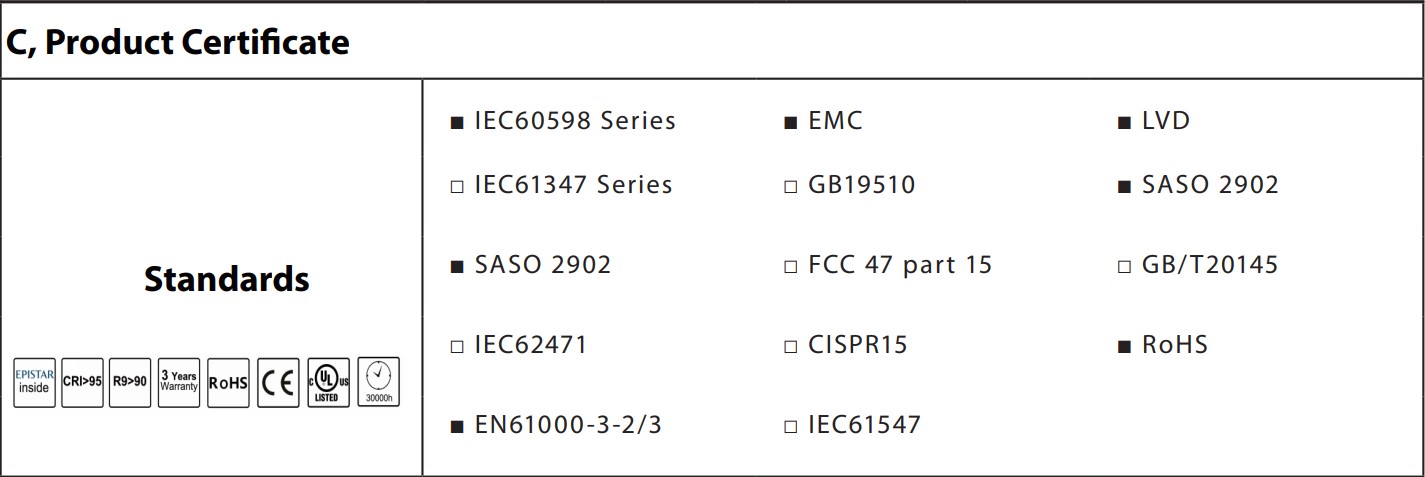Click the 30000h clock lifetime icon
This screenshot has width=1425, height=477.
pyautogui.click(x=378, y=382)
